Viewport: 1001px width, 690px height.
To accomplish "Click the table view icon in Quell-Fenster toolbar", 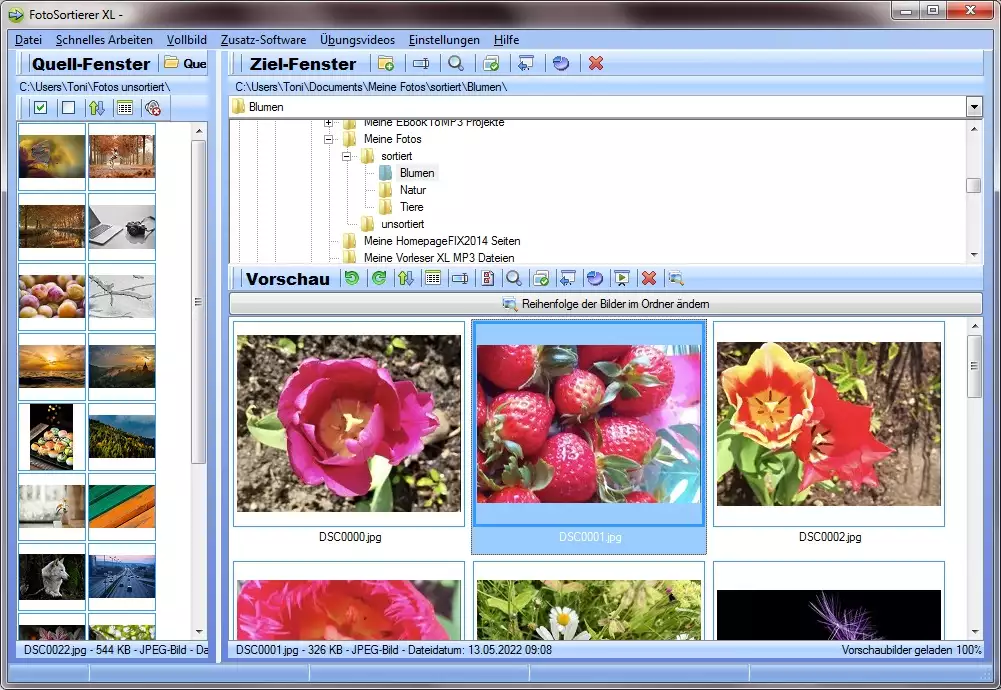I will pyautogui.click(x=124, y=108).
